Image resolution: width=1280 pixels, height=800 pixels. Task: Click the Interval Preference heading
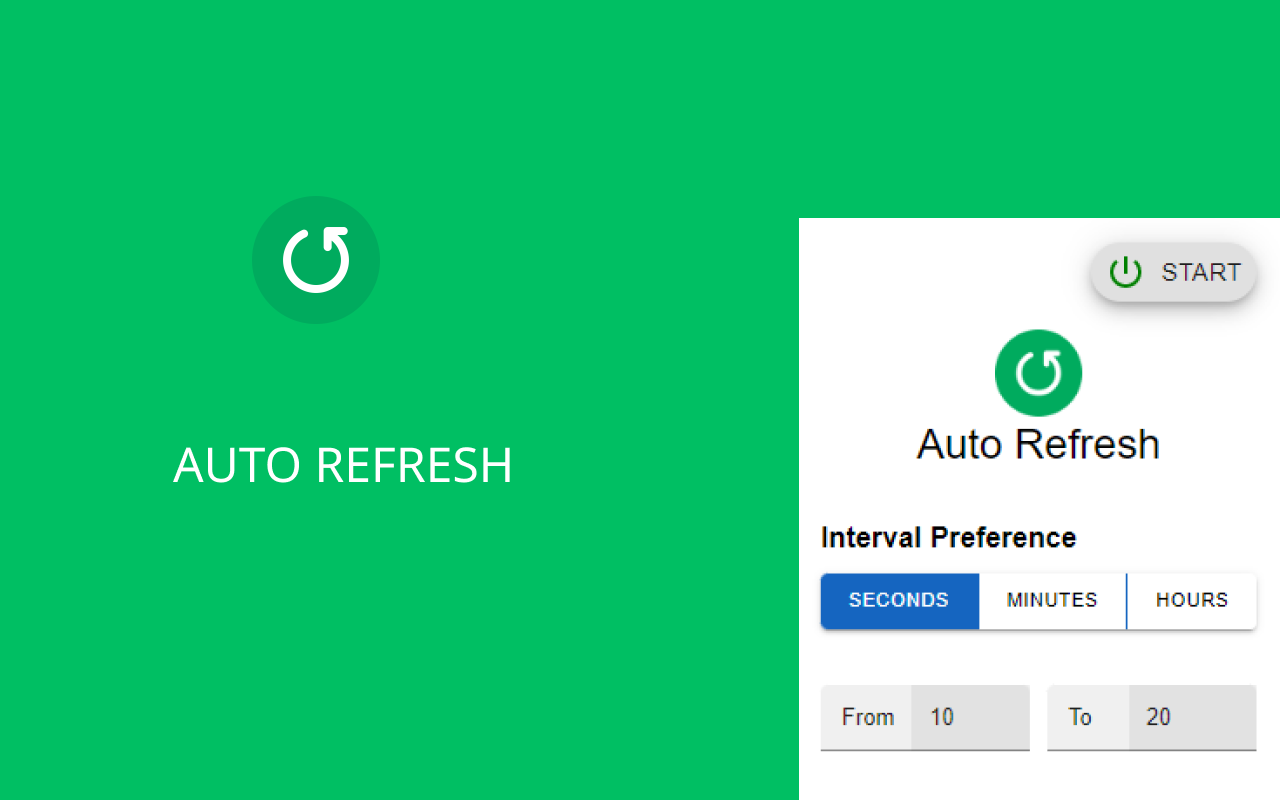(948, 537)
